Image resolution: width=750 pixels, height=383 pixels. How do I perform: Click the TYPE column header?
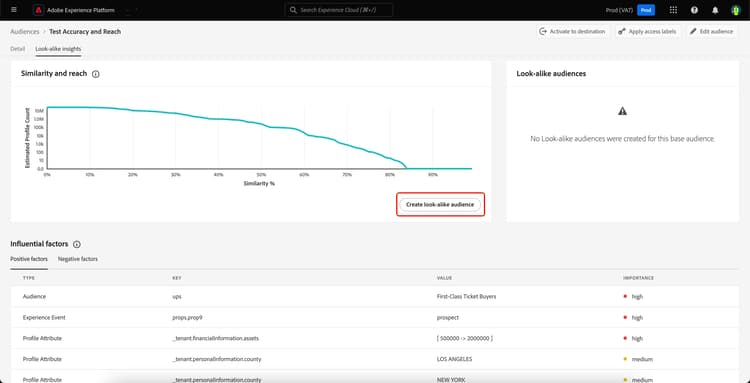click(29, 278)
